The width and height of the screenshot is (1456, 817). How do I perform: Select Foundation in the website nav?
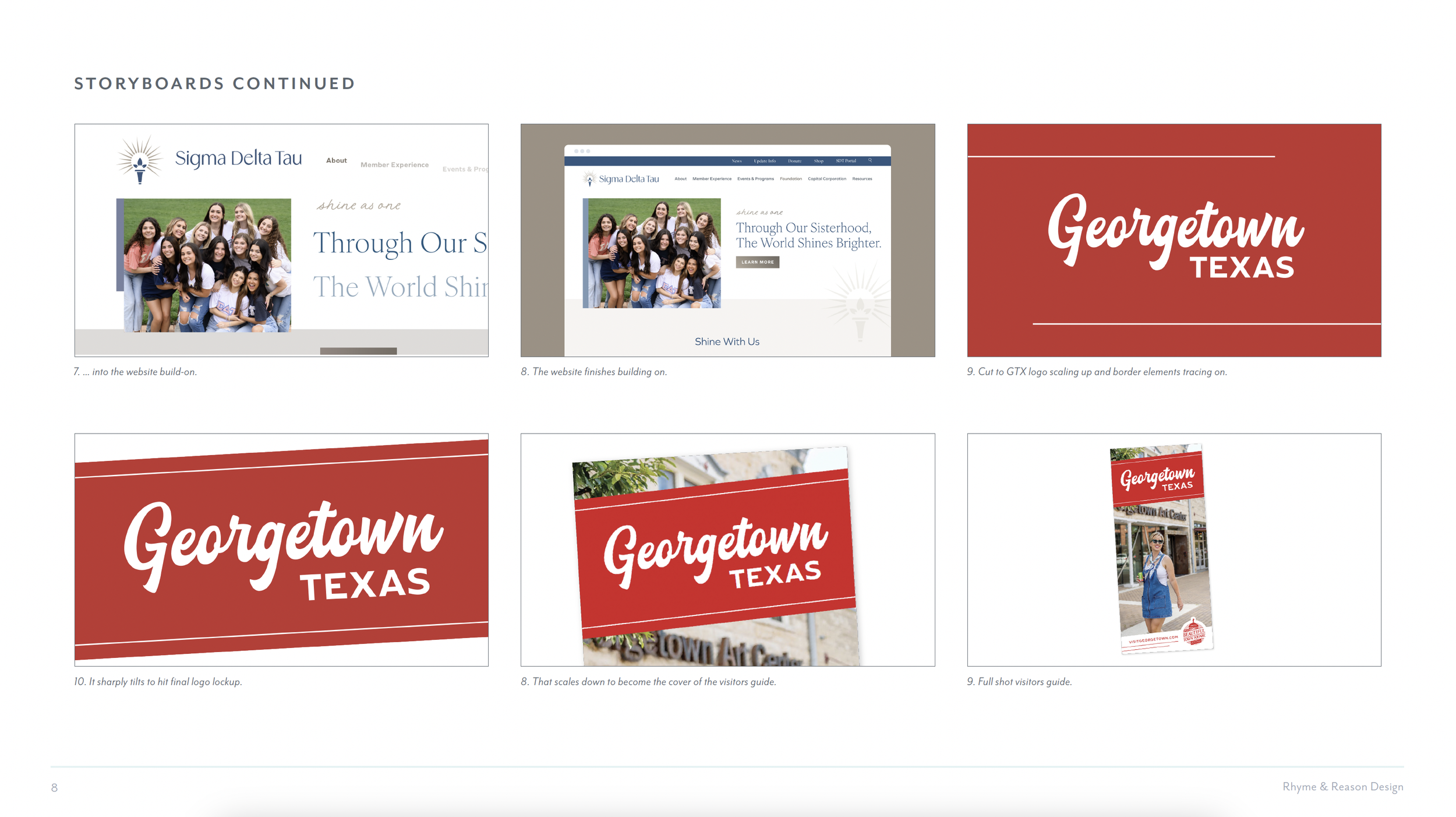pos(790,179)
